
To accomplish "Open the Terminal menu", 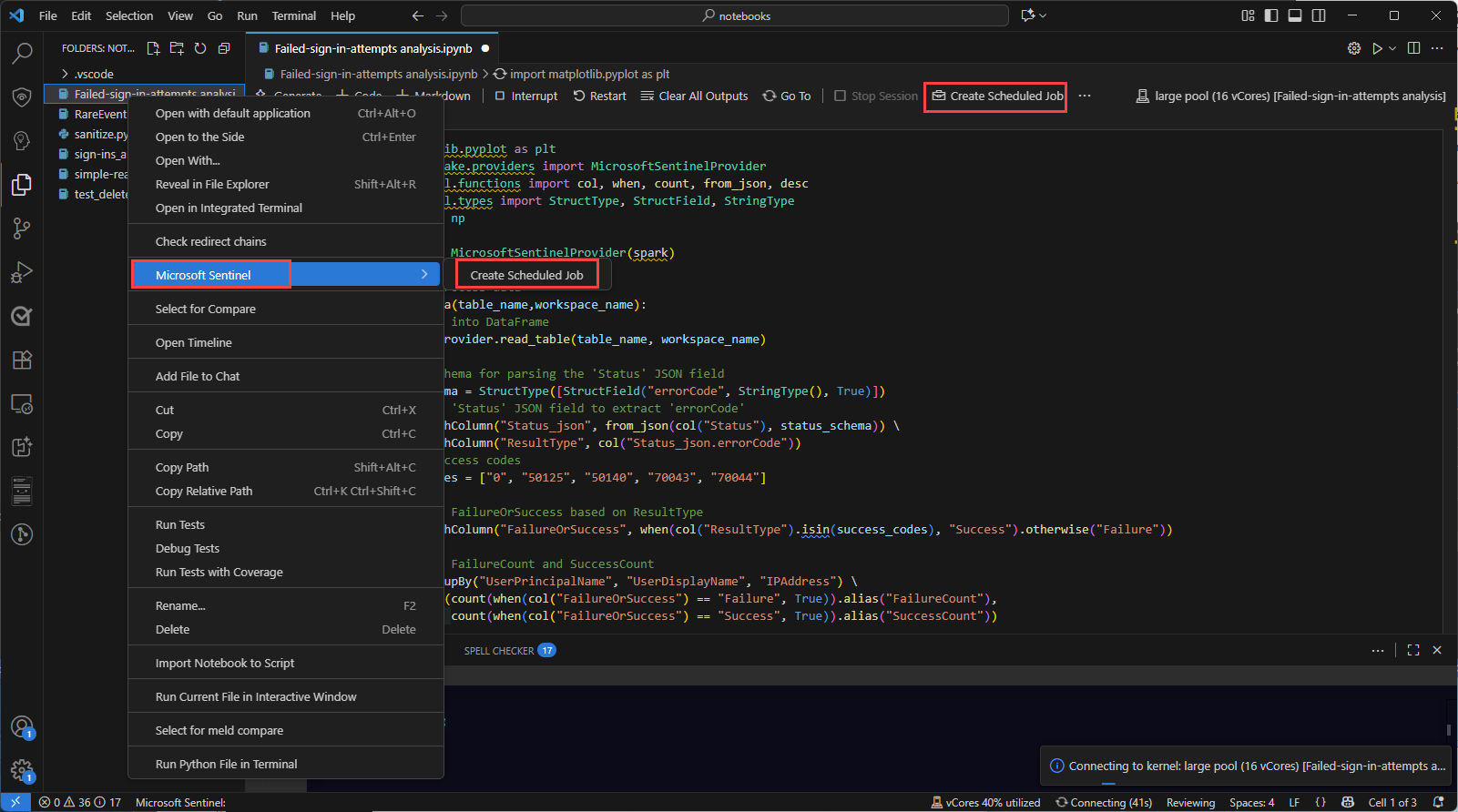I will [x=293, y=15].
